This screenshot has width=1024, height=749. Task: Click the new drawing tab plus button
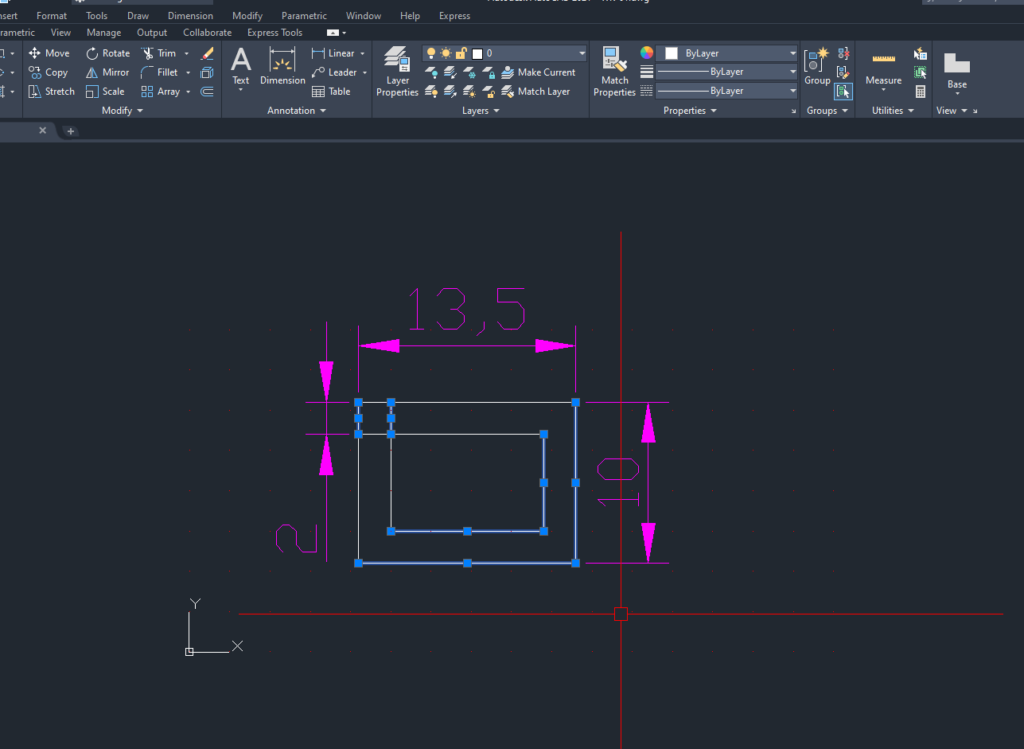coord(70,131)
